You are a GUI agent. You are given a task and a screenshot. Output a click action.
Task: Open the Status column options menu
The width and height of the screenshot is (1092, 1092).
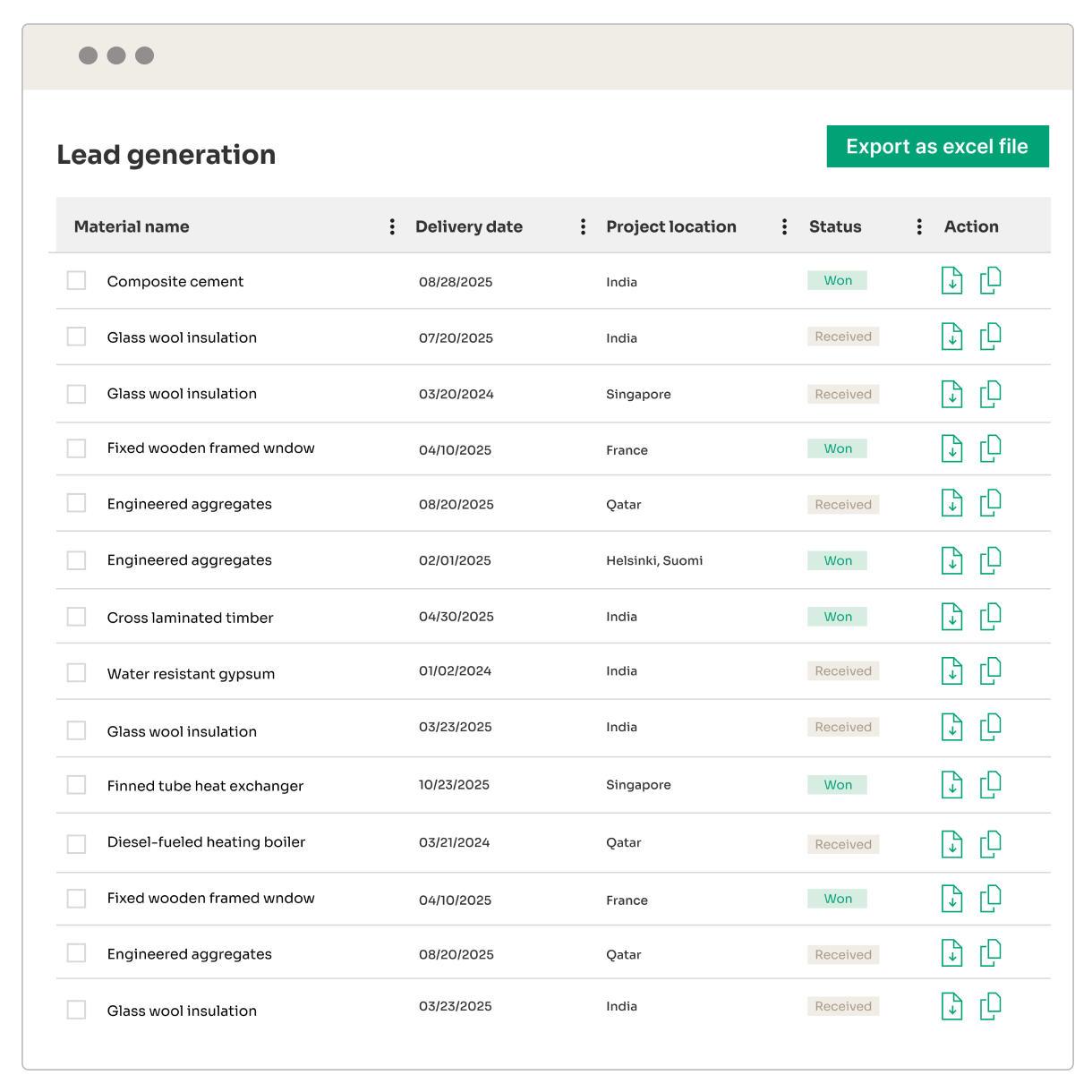click(918, 226)
